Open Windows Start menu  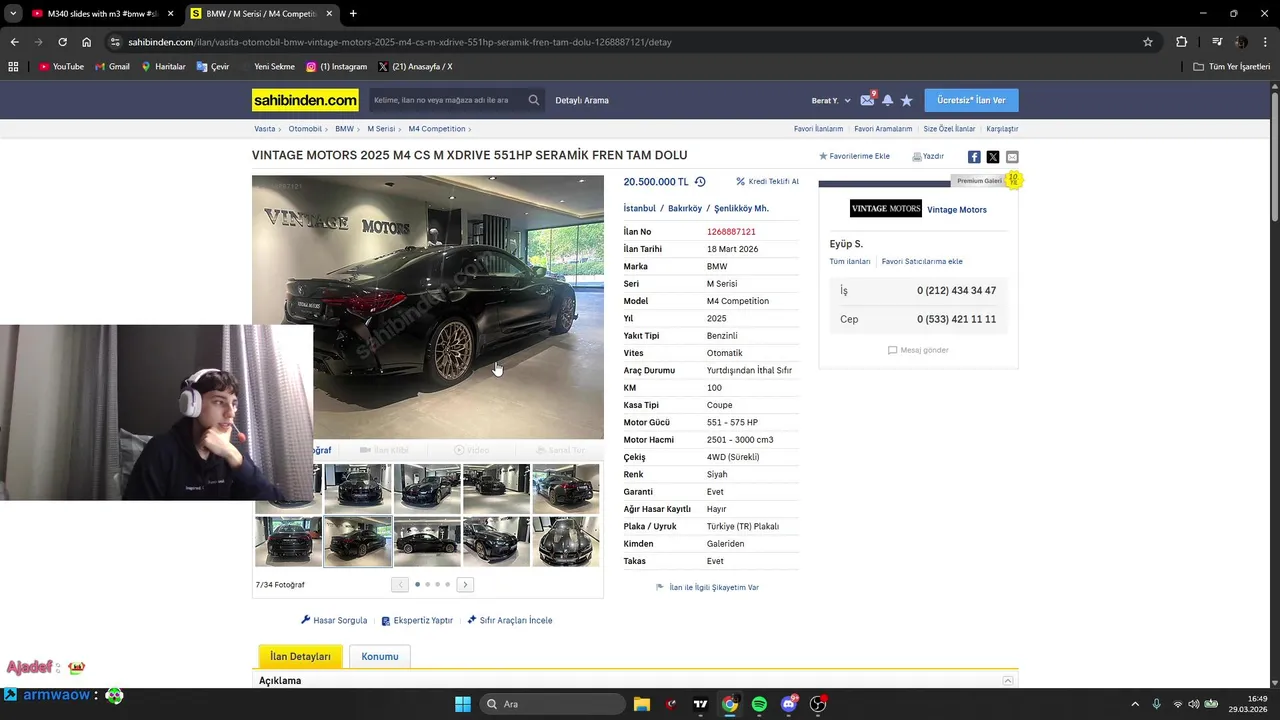tap(463, 704)
